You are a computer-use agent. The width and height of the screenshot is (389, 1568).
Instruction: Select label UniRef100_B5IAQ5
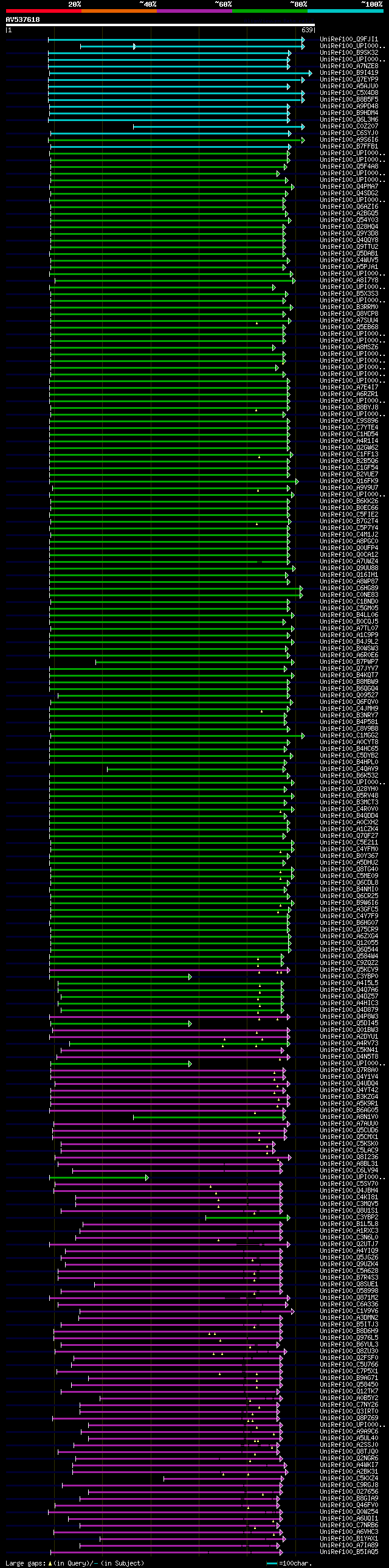[349, 1552]
